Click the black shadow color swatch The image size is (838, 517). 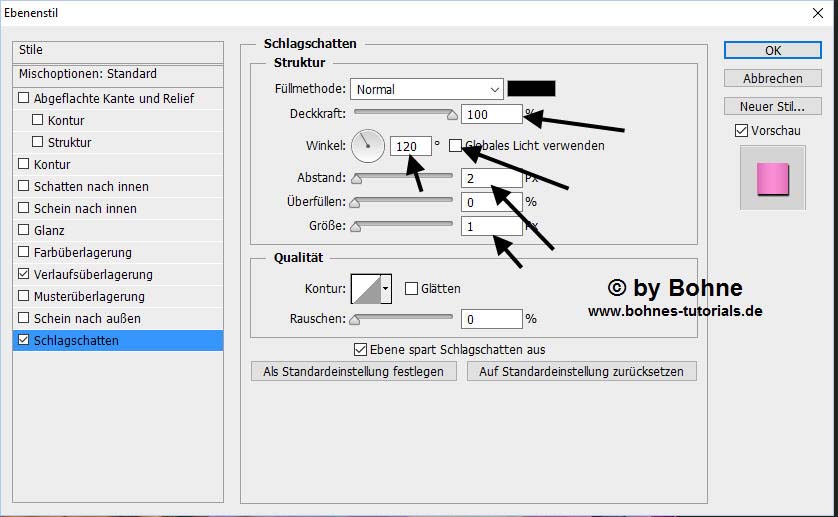[531, 89]
